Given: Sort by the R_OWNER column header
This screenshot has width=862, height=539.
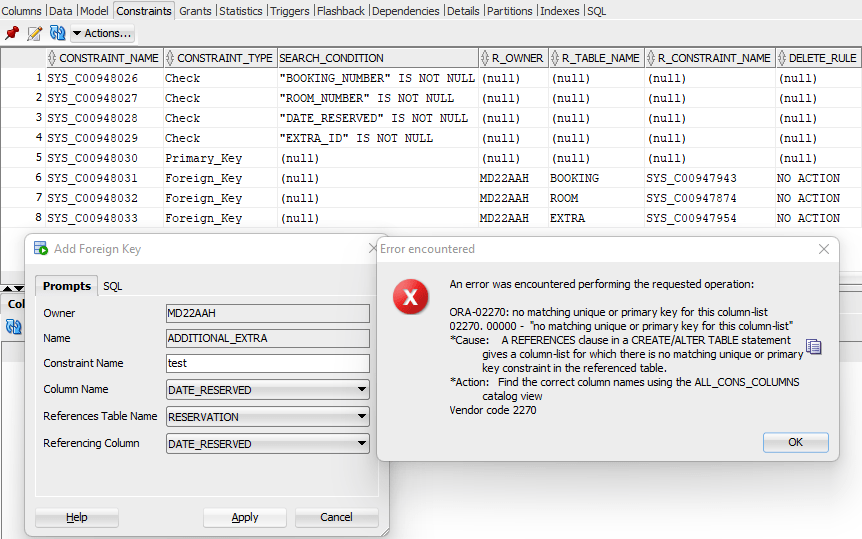Looking at the screenshot, I should coord(512,58).
